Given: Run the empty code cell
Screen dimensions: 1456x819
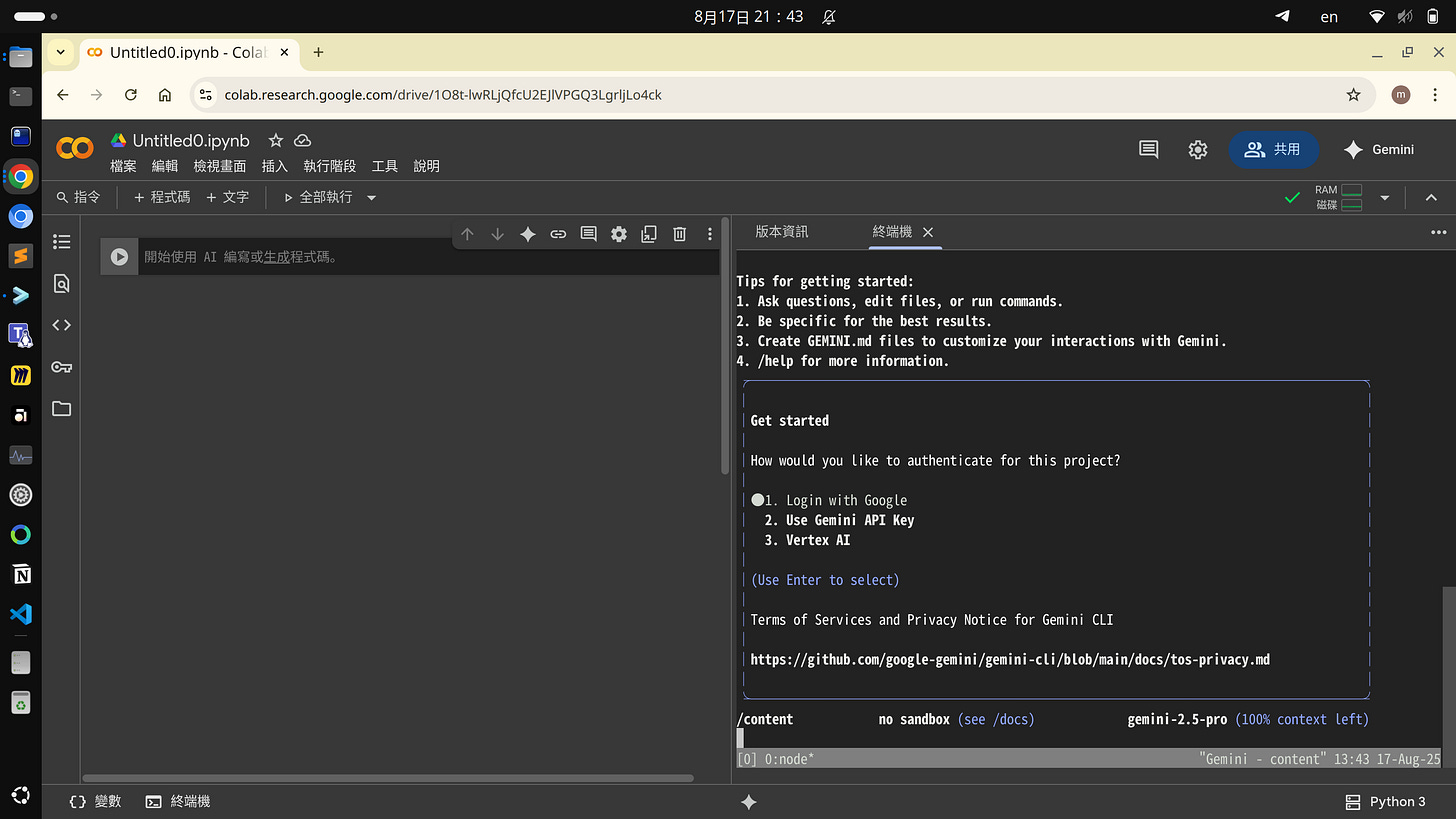Looking at the screenshot, I should [119, 257].
